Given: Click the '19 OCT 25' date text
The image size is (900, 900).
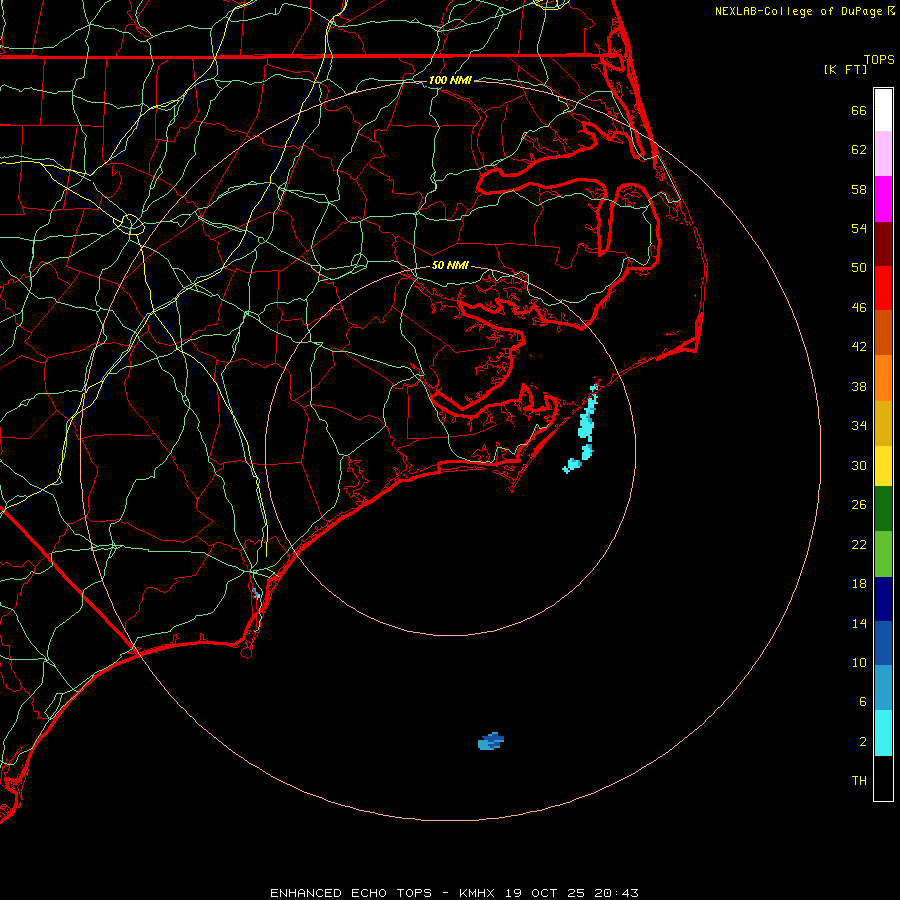Looking at the screenshot, I should pyautogui.click(x=545, y=893).
